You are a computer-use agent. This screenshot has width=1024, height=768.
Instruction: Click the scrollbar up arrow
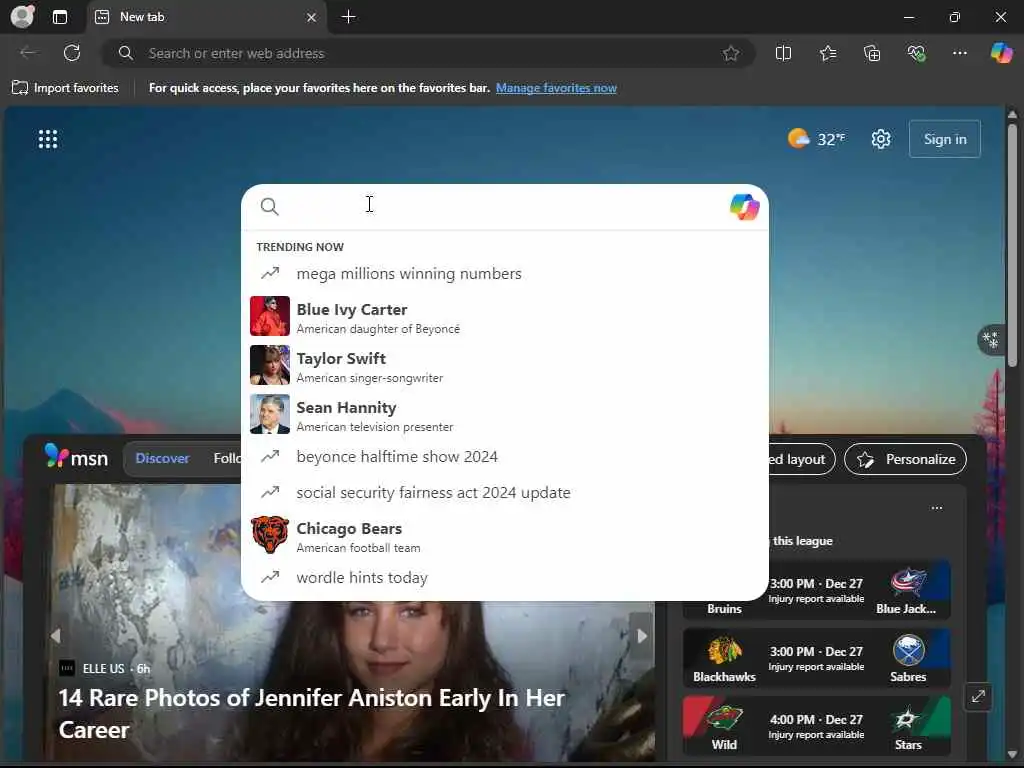click(1012, 115)
